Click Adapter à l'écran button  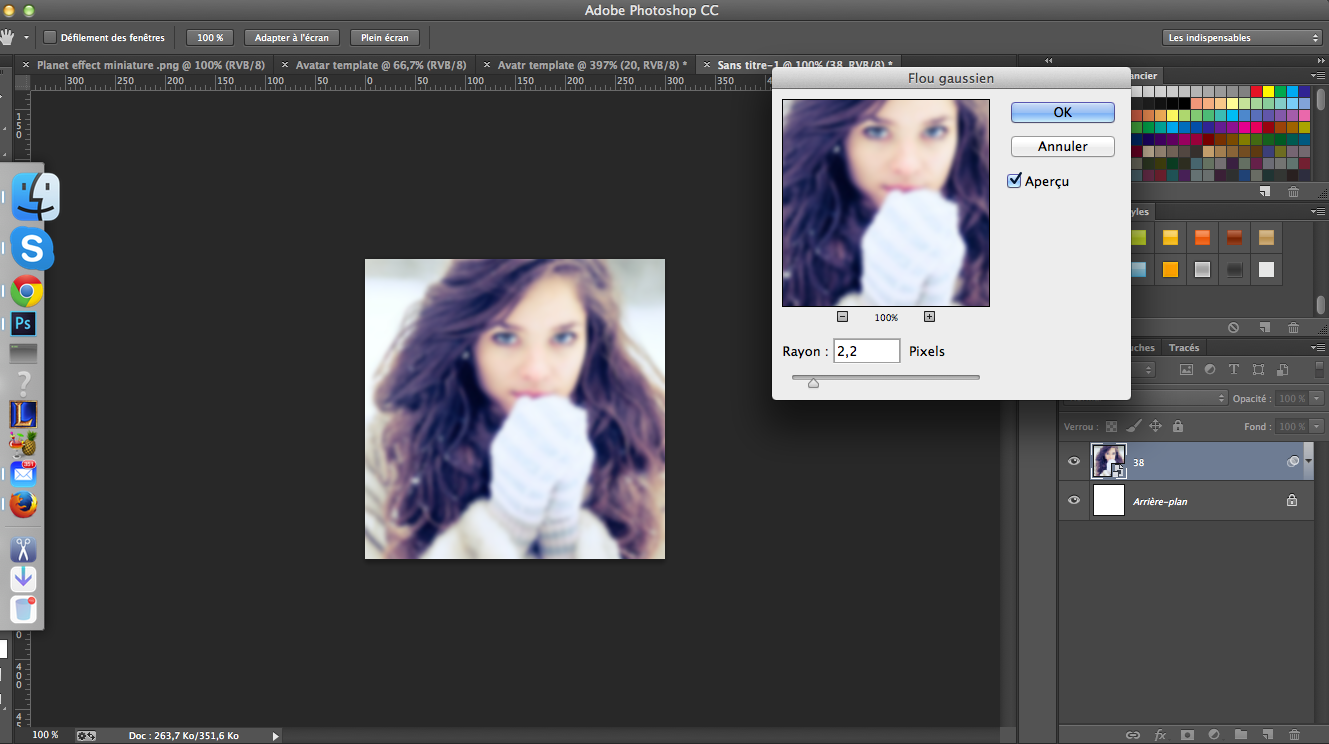(x=292, y=37)
